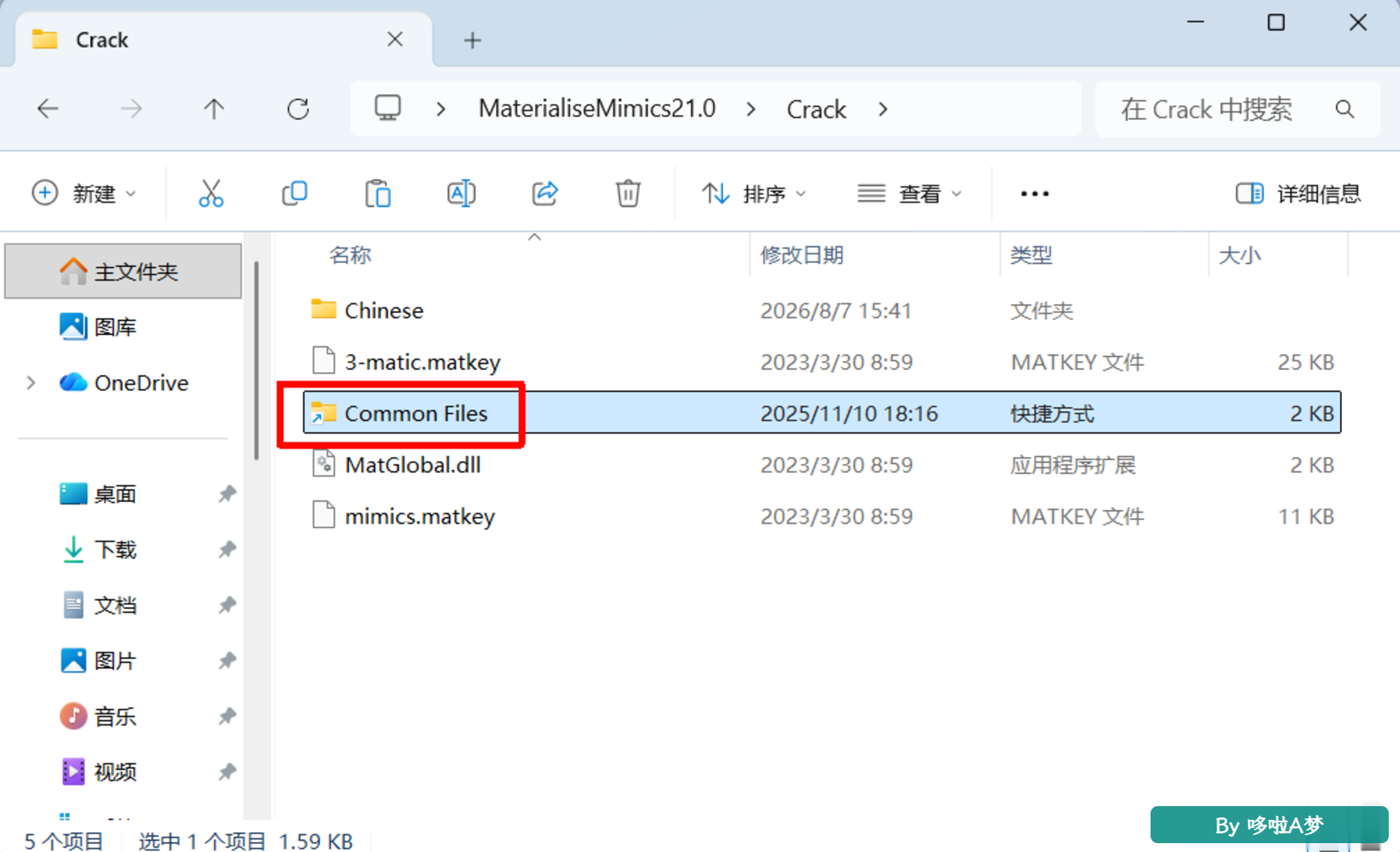Sort by the 大小 column header
Viewport: 1400px width, 852px height.
pyautogui.click(x=1240, y=255)
